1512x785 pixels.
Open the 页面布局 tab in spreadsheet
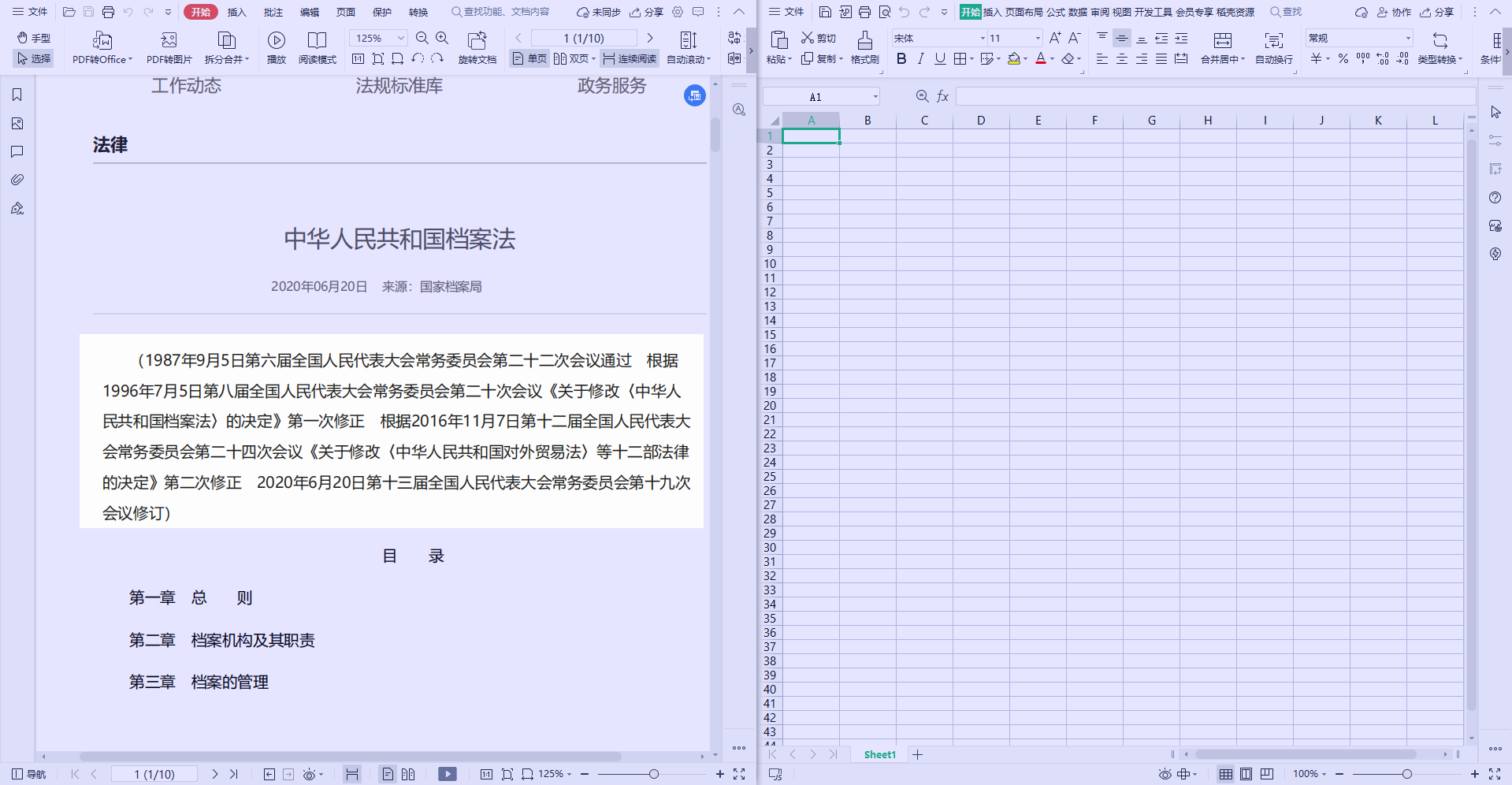[1023, 12]
